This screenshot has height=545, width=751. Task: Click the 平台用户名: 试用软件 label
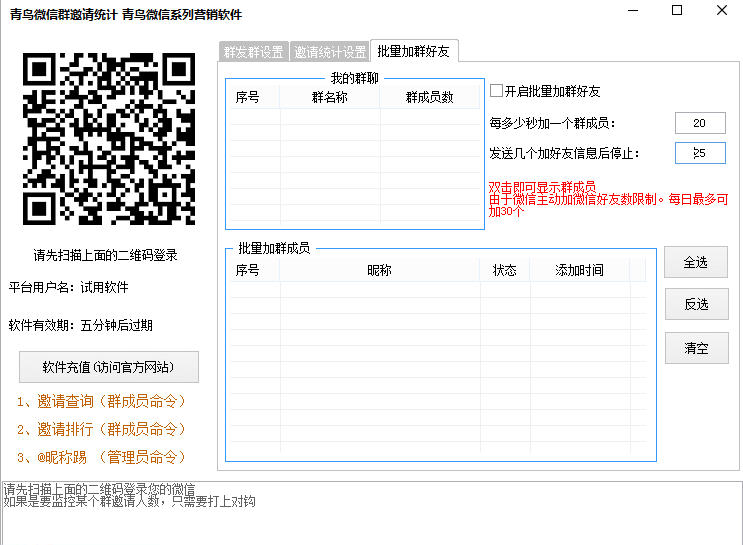68,287
